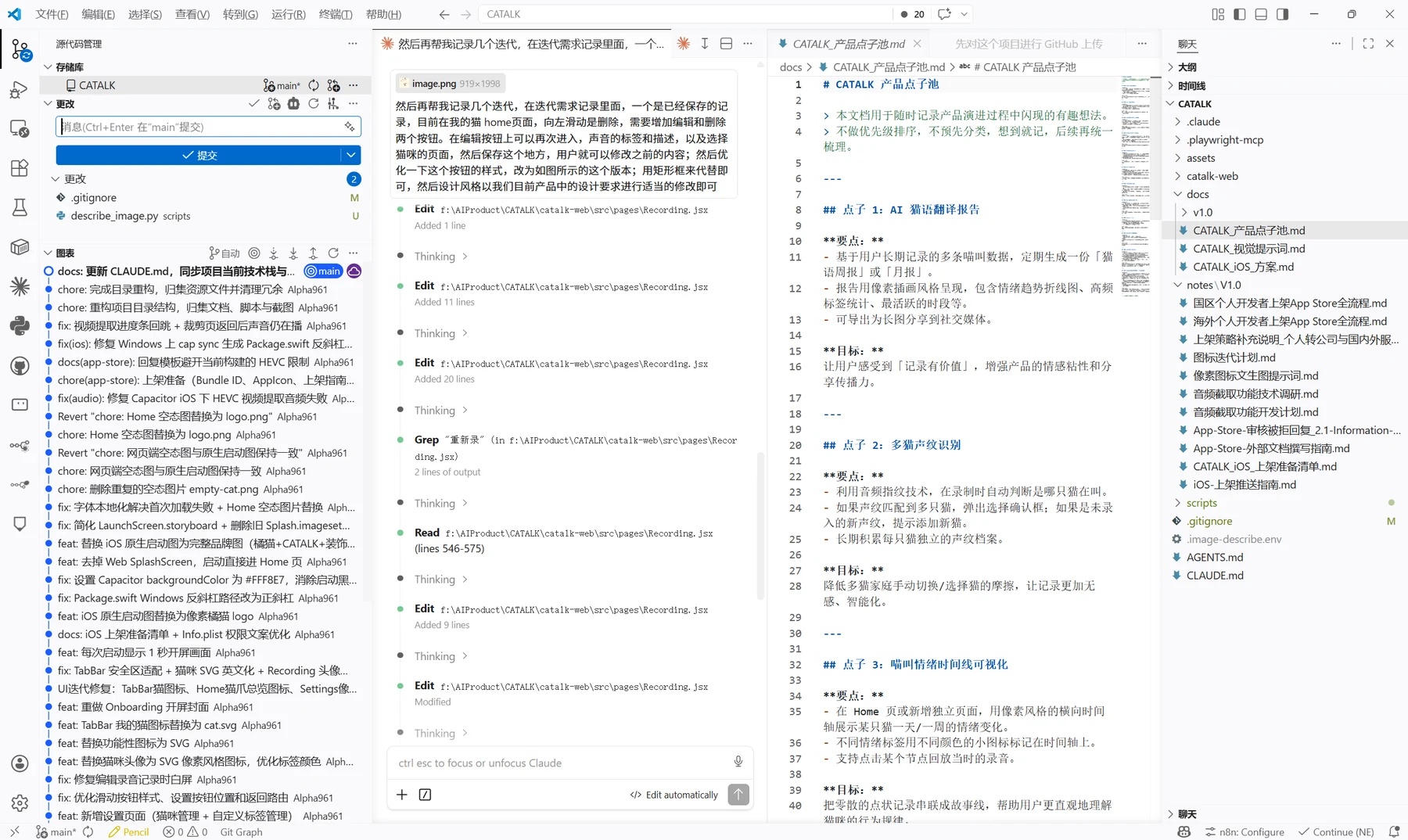This screenshot has height=840, width=1408.
Task: Click fetch icon in 图表 toolbar
Action: click(273, 253)
